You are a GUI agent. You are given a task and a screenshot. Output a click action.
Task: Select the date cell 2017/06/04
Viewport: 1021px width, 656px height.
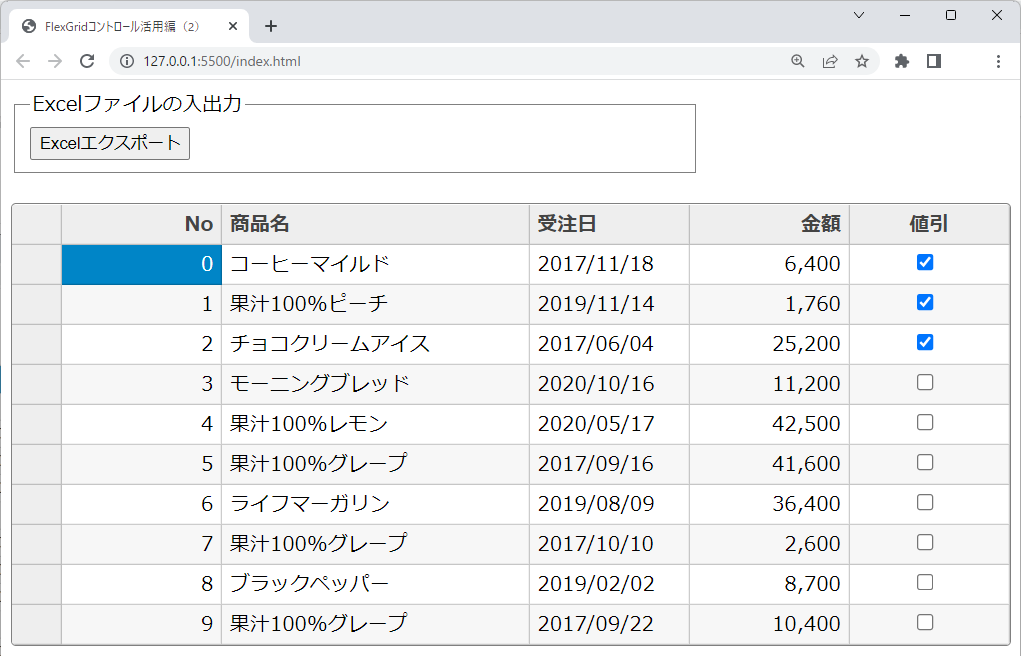click(x=609, y=344)
